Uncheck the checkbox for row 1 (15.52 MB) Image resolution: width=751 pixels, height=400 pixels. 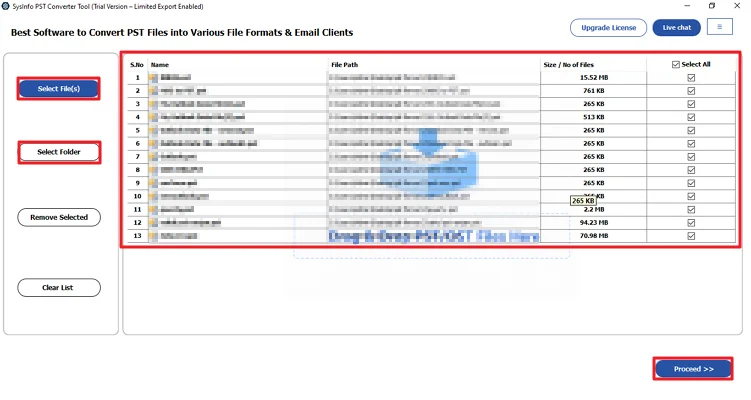coord(691,78)
